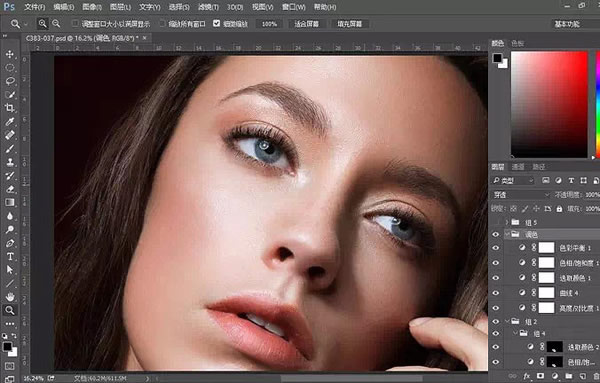The image size is (600, 383).
Task: Select the Move tool
Action: pyautogui.click(x=10, y=54)
